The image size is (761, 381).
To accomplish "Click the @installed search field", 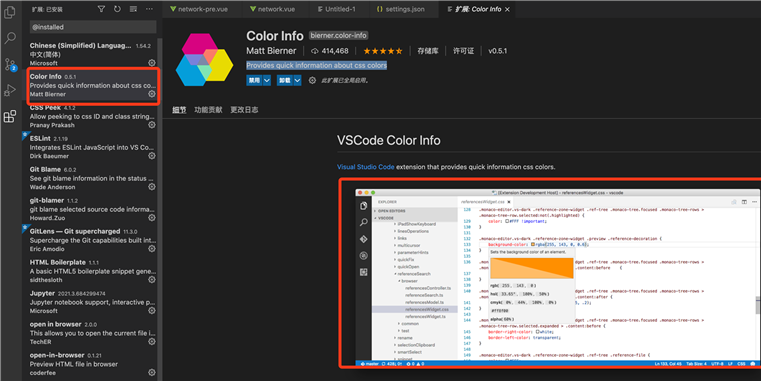I will click(93, 27).
